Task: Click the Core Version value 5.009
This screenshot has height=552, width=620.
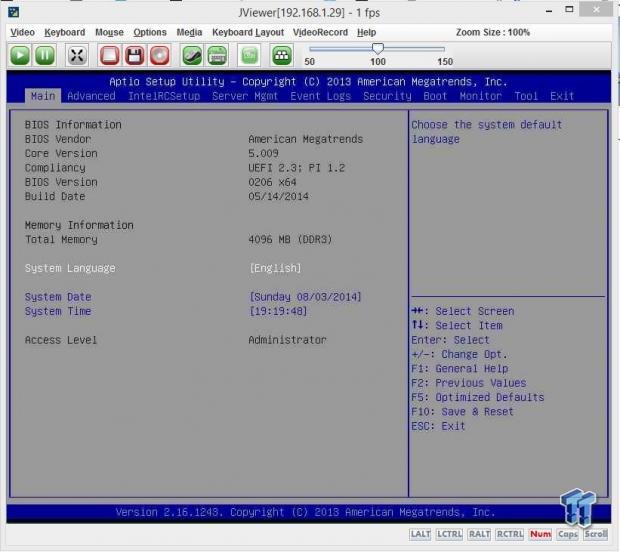Action: [263, 153]
